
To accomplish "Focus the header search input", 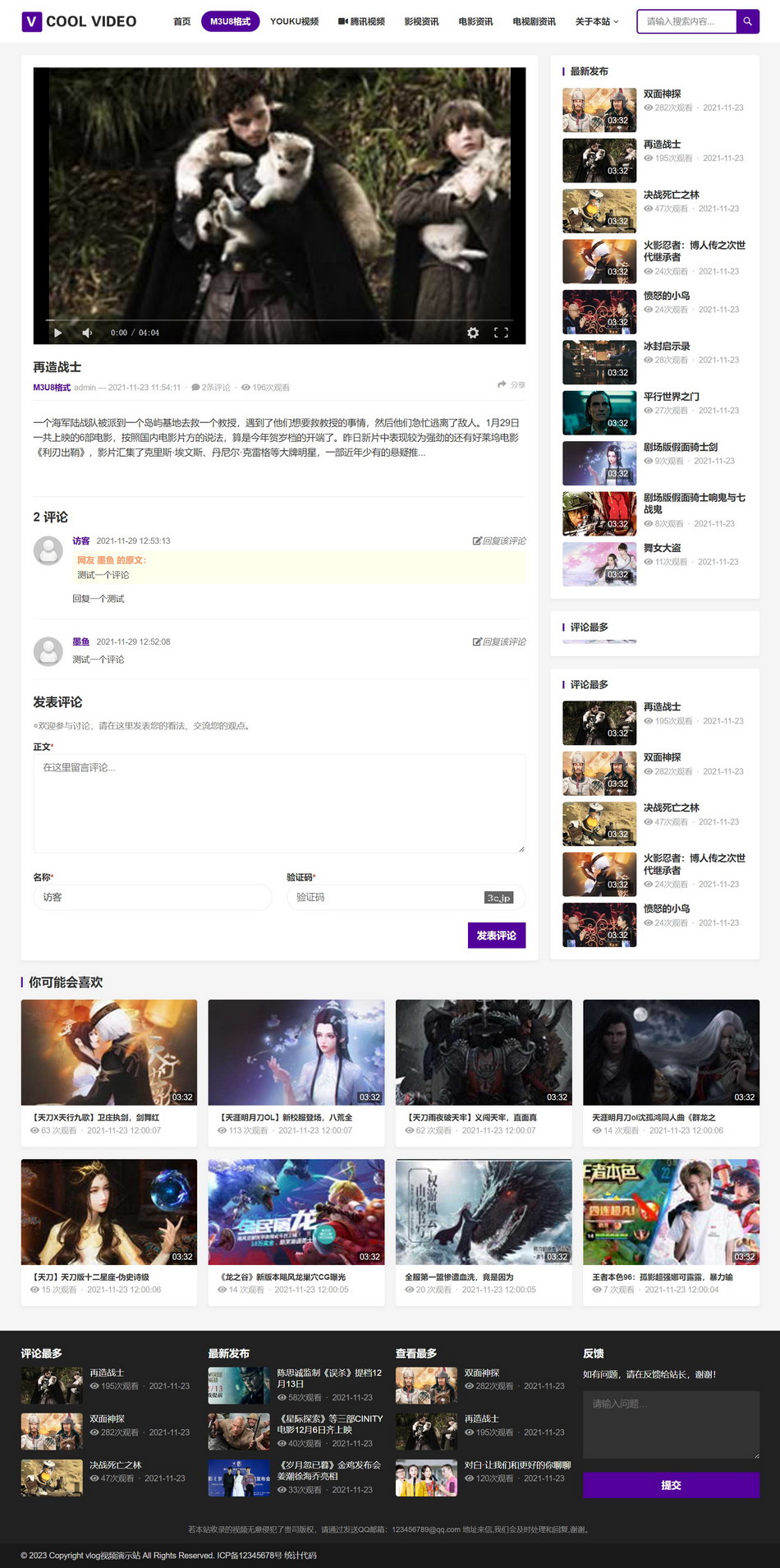I will (686, 21).
